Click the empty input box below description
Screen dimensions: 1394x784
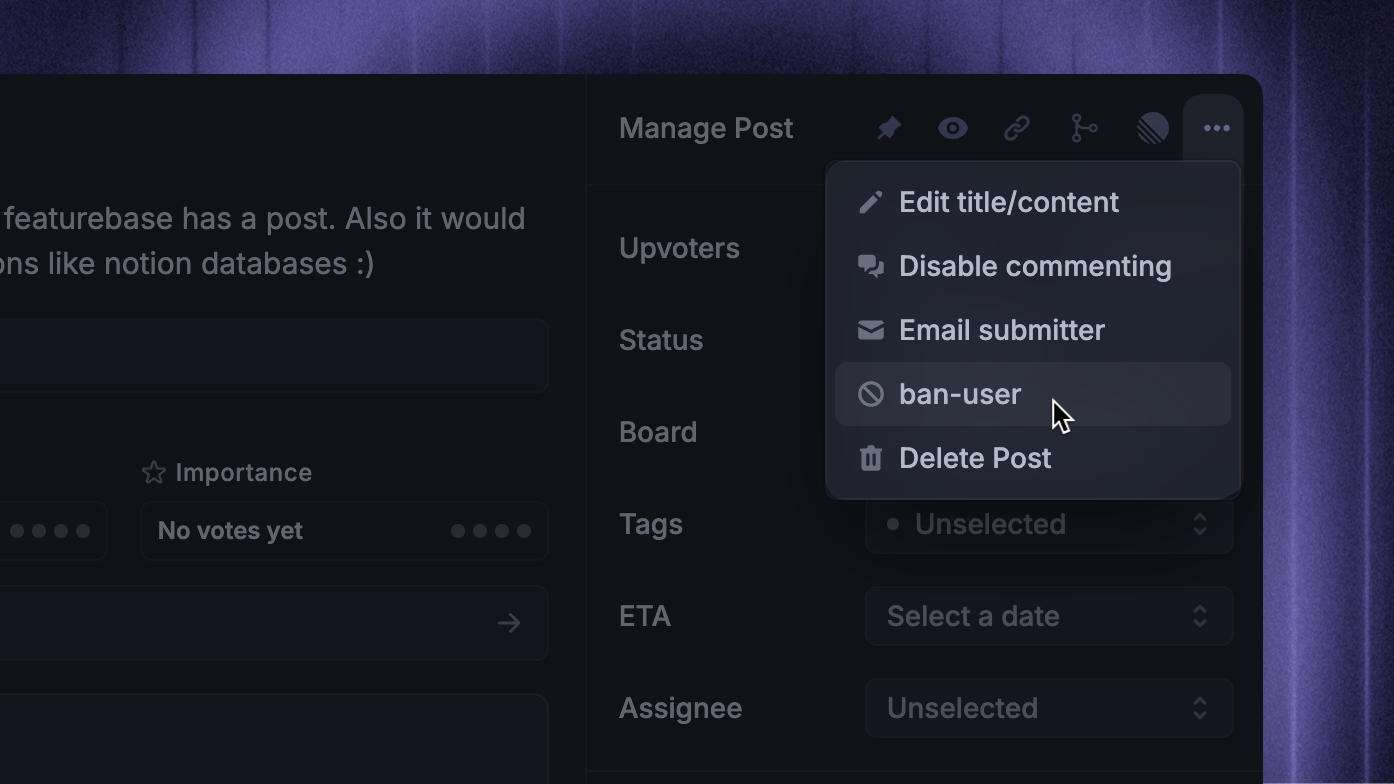point(274,355)
